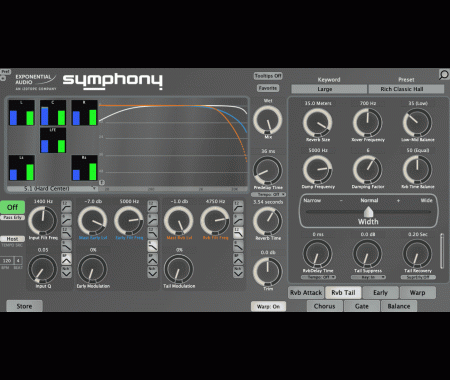This screenshot has height=380, width=450.
Task: Select 6 dB high-pass for Early filter
Action: click(153, 220)
